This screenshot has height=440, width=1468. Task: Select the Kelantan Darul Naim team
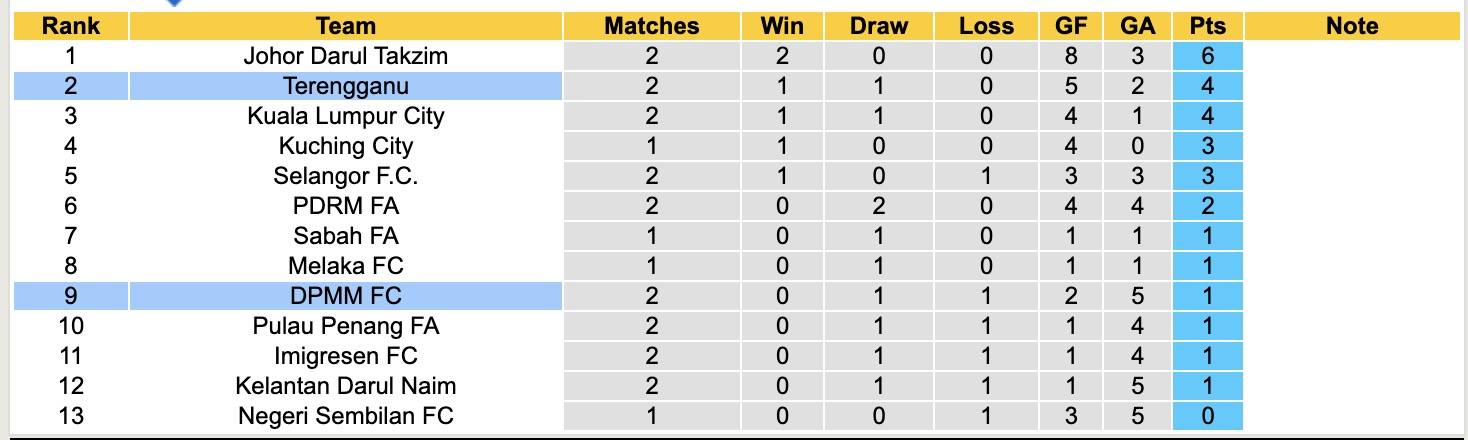(345, 386)
